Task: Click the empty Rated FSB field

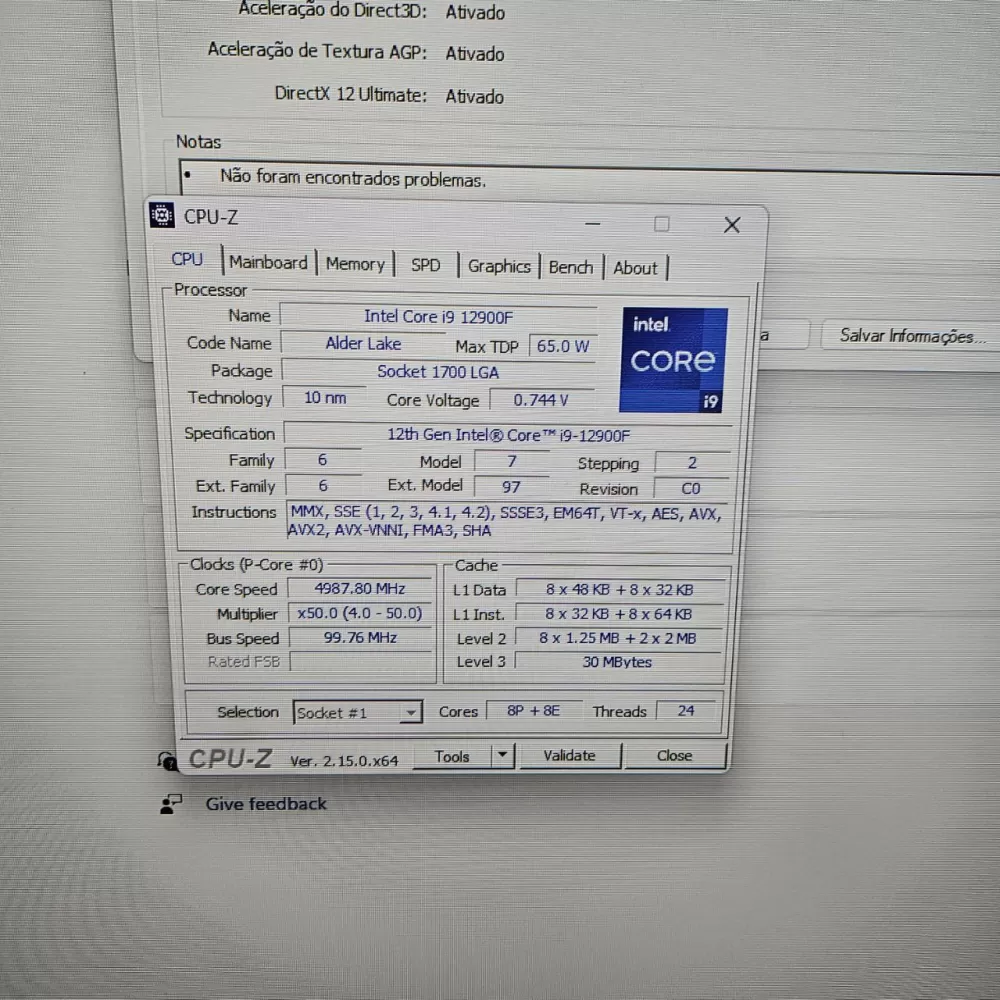Action: pos(361,661)
